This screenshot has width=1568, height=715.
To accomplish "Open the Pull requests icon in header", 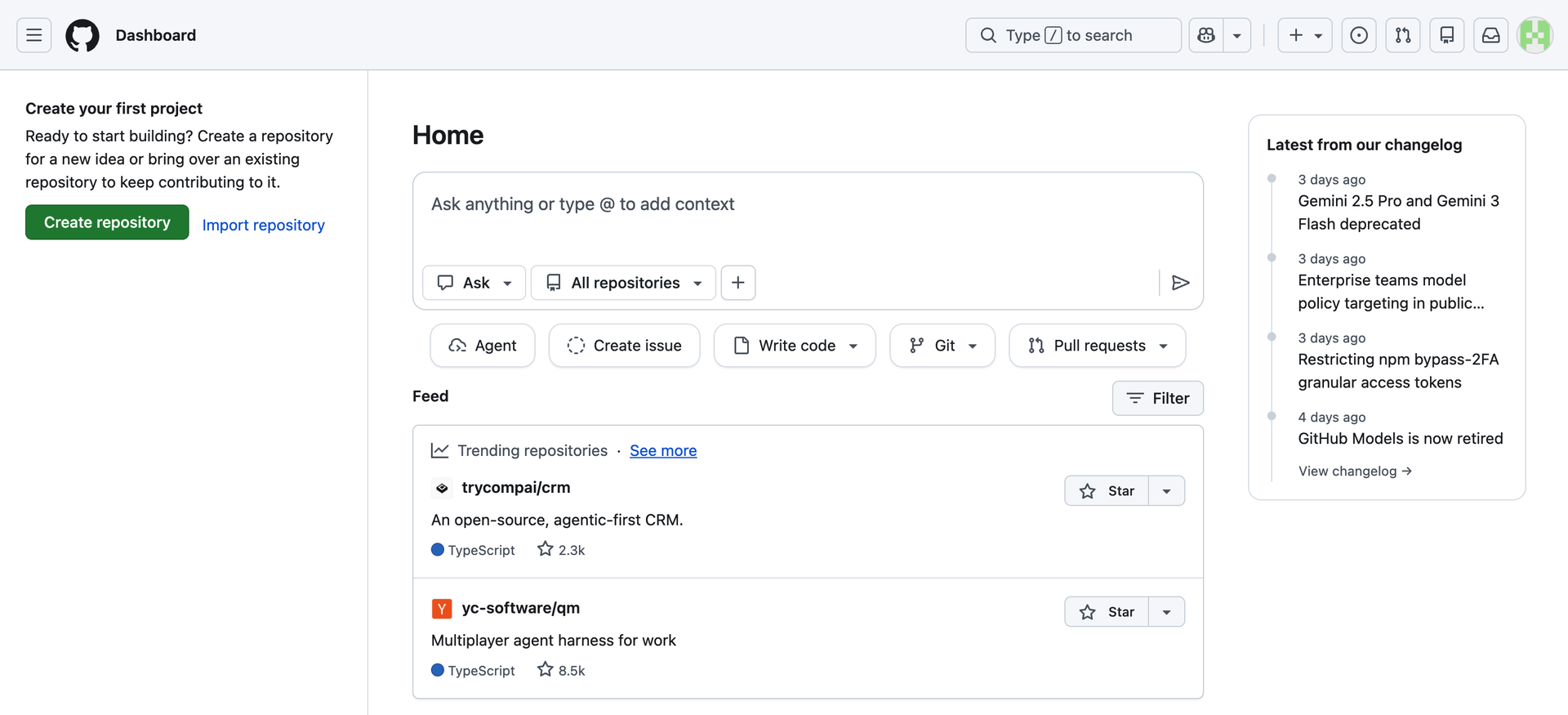I will tap(1403, 35).
